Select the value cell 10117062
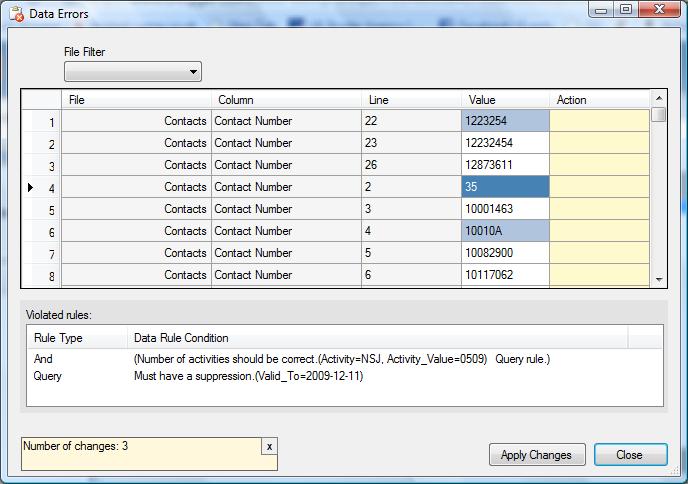688x484 pixels. (505, 274)
